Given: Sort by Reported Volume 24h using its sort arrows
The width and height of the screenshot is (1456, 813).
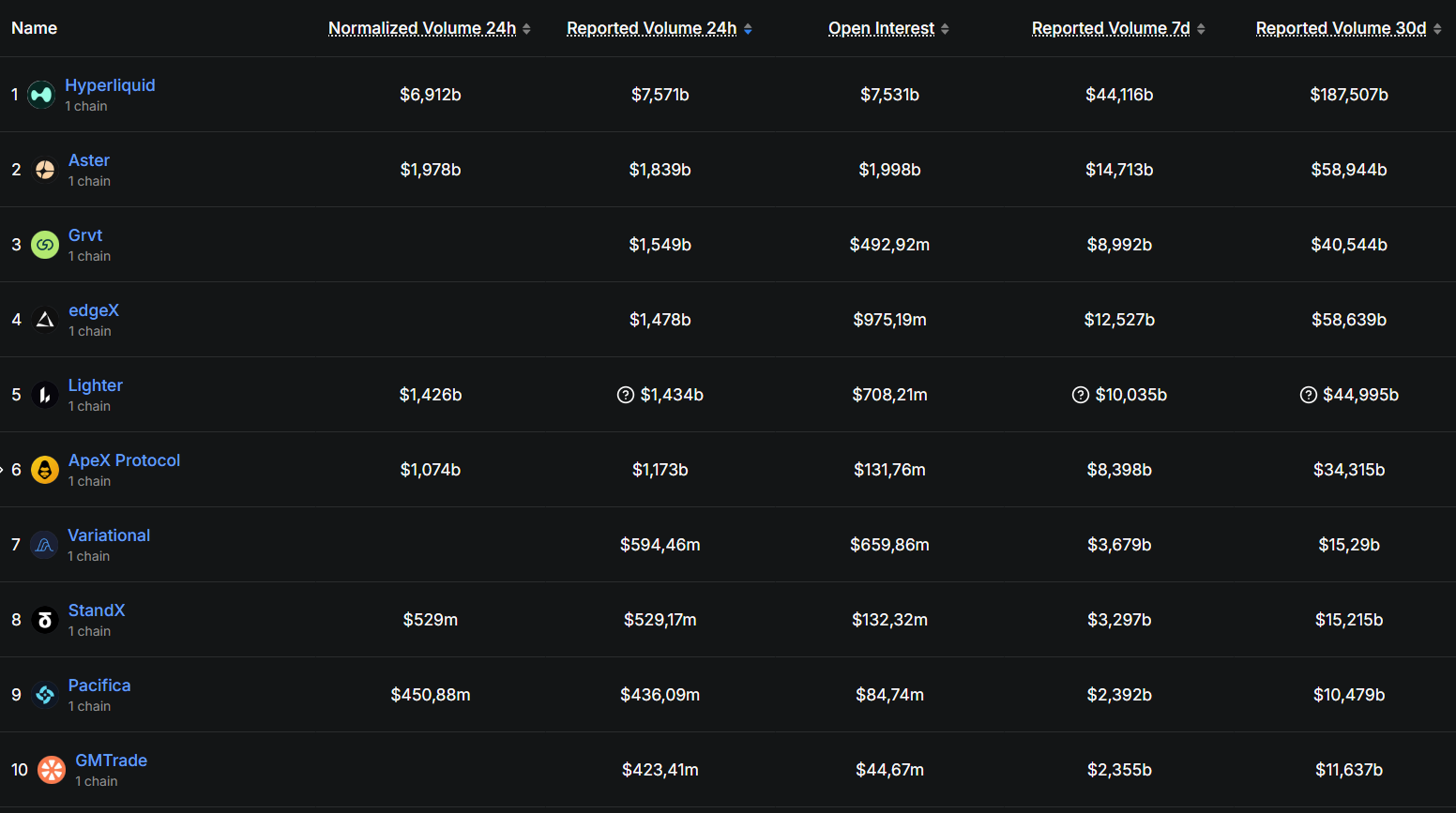Looking at the screenshot, I should (748, 29).
